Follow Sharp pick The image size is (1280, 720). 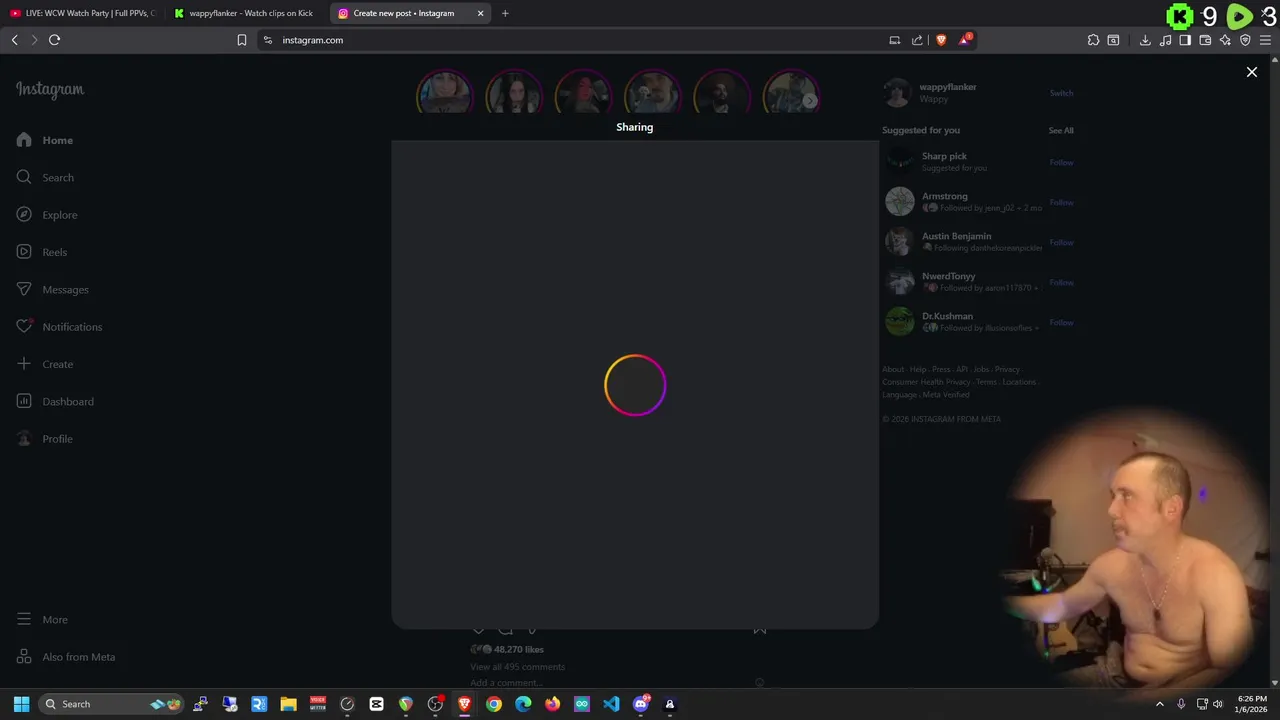[1061, 162]
